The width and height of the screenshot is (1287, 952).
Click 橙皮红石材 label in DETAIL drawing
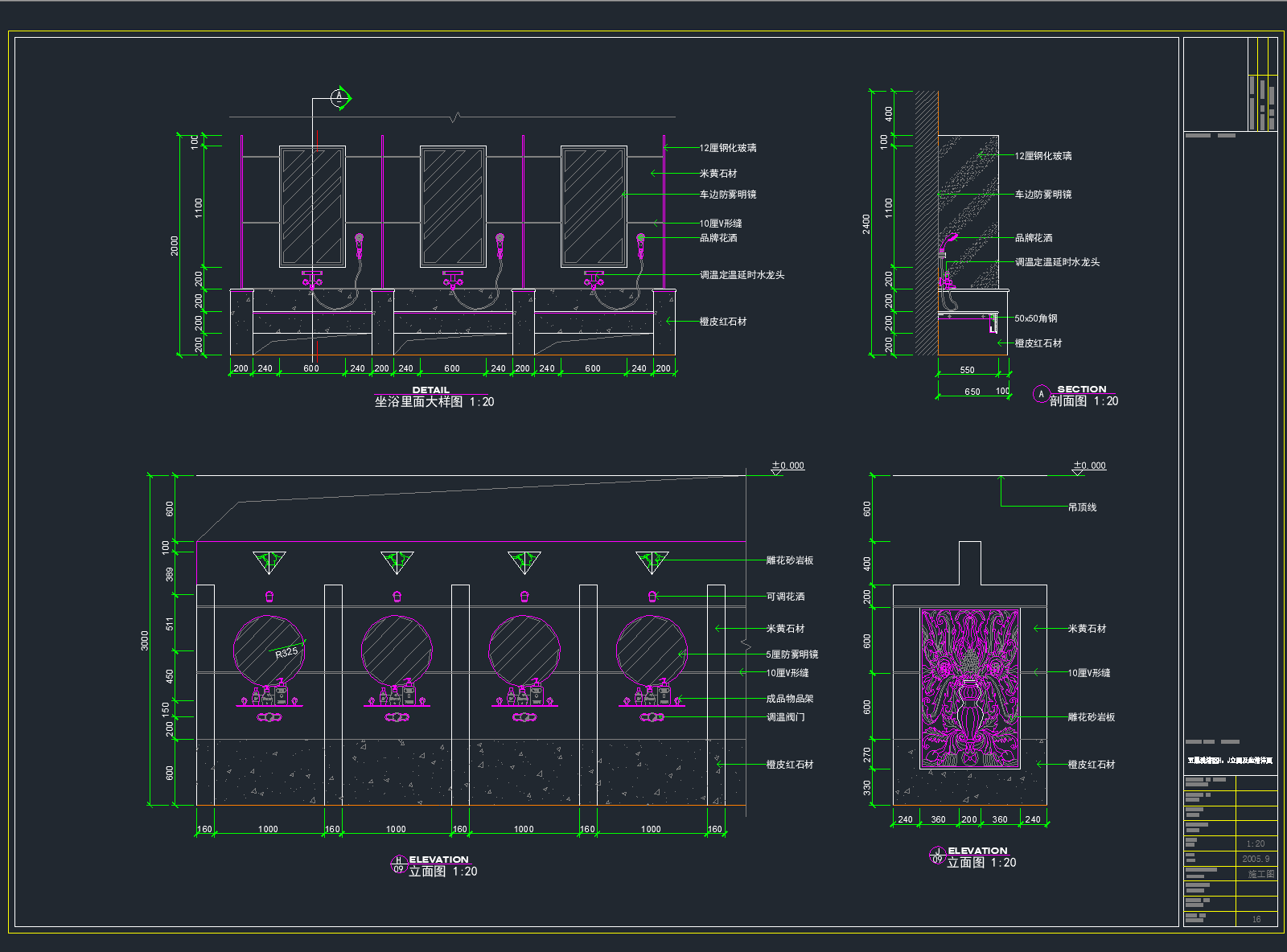pyautogui.click(x=723, y=322)
